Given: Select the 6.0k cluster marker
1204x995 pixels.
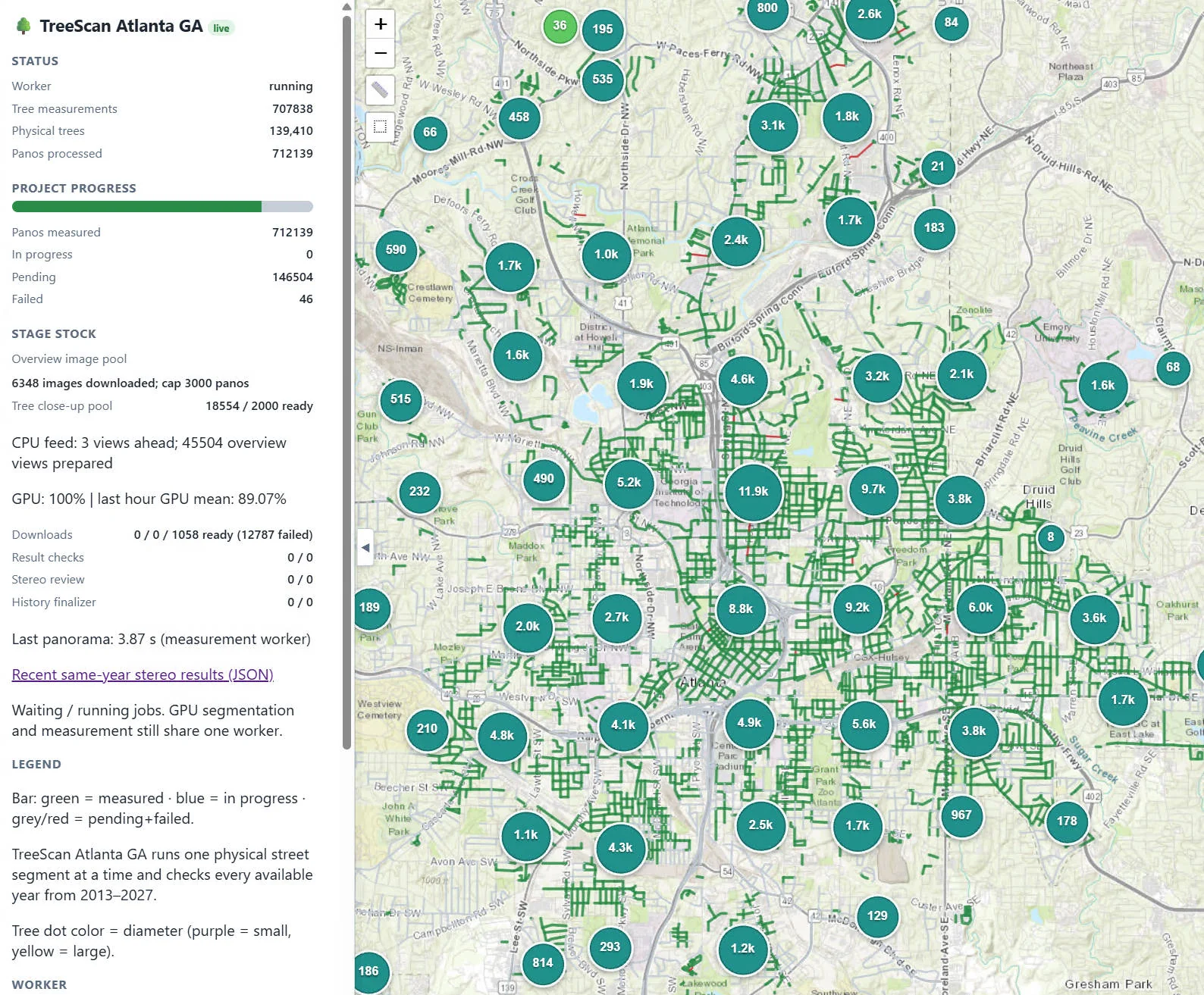Looking at the screenshot, I should 980,608.
